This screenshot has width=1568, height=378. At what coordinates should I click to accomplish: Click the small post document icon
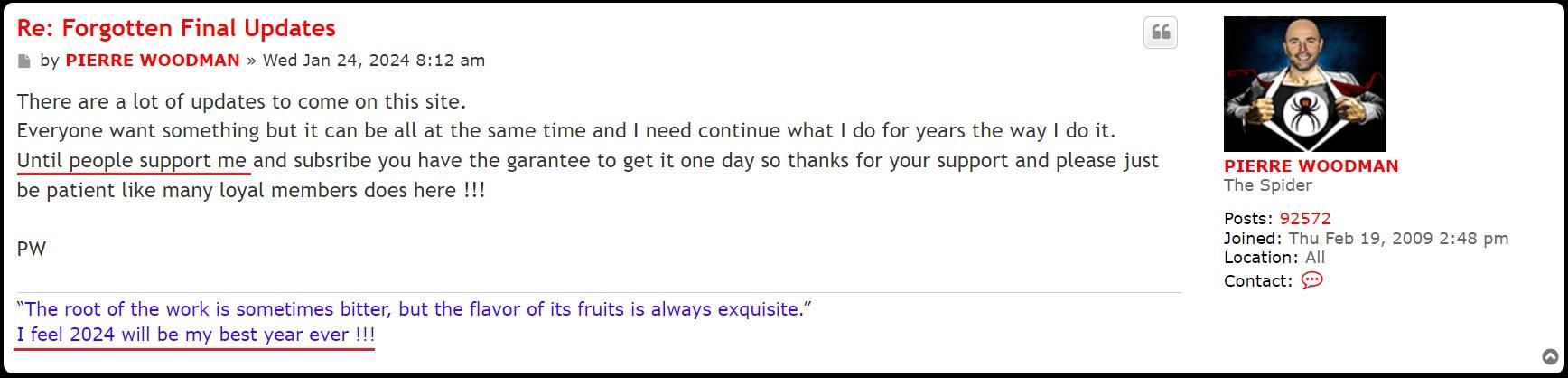pyautogui.click(x=24, y=61)
